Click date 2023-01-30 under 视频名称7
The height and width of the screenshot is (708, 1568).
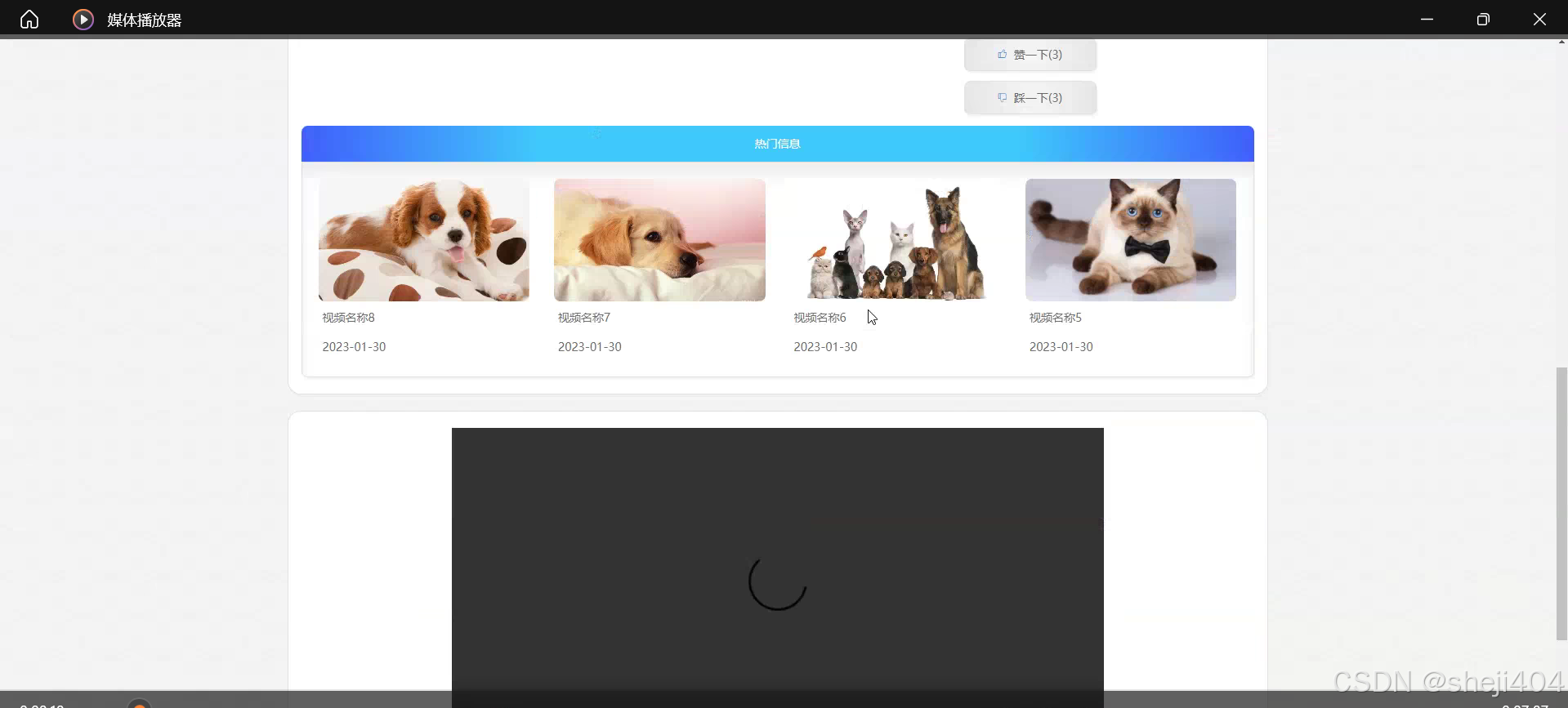click(x=589, y=347)
